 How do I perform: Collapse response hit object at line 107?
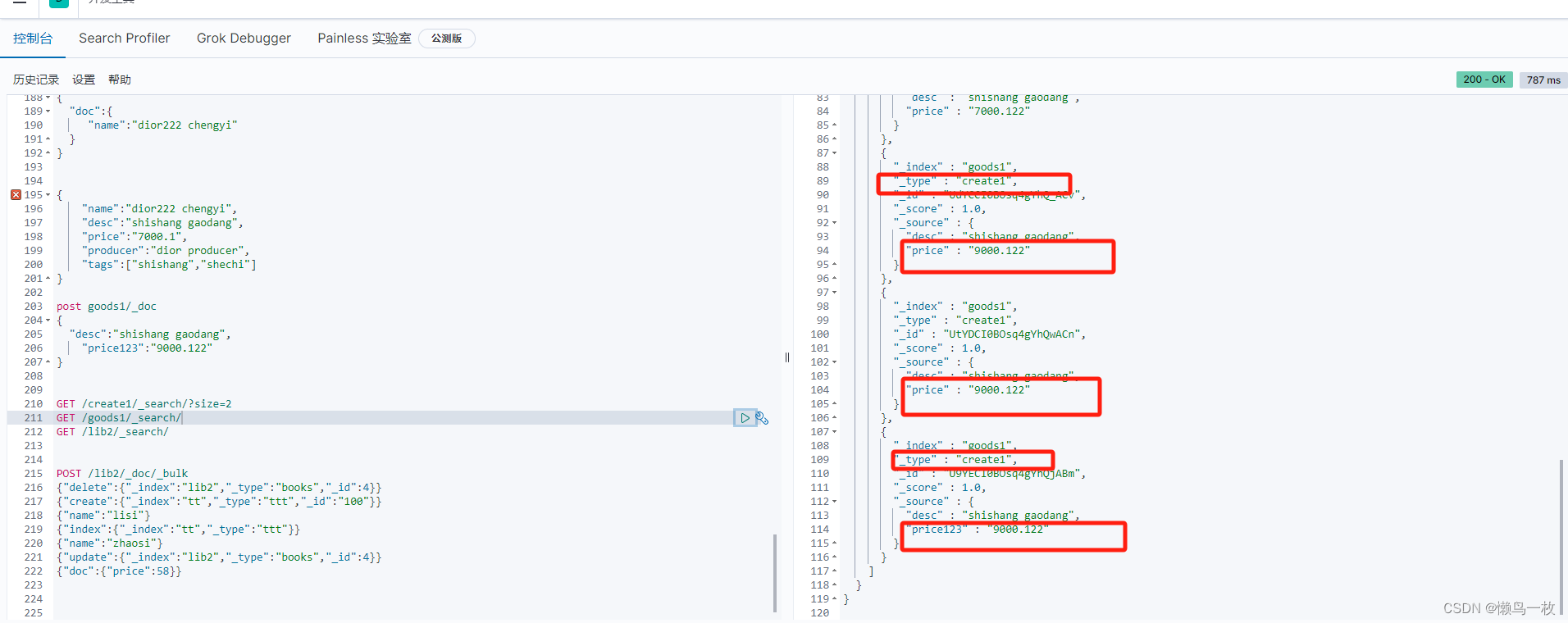click(835, 432)
